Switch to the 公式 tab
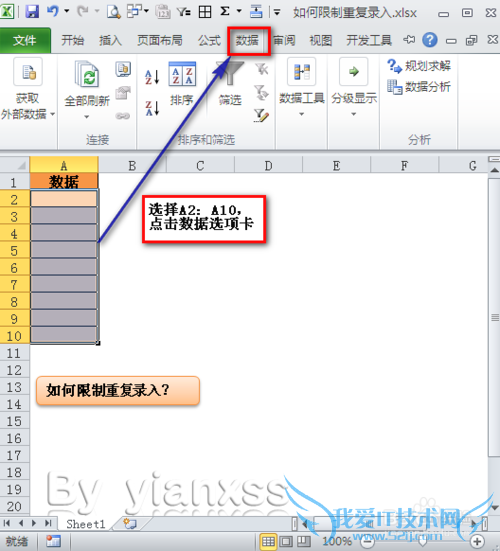This screenshot has height=551, width=500. (209, 40)
